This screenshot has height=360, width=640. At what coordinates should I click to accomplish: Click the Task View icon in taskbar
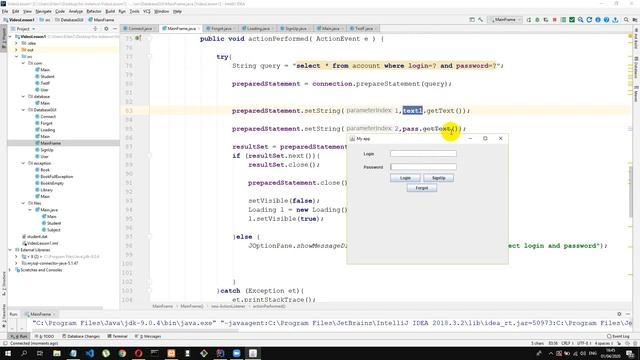point(40,353)
